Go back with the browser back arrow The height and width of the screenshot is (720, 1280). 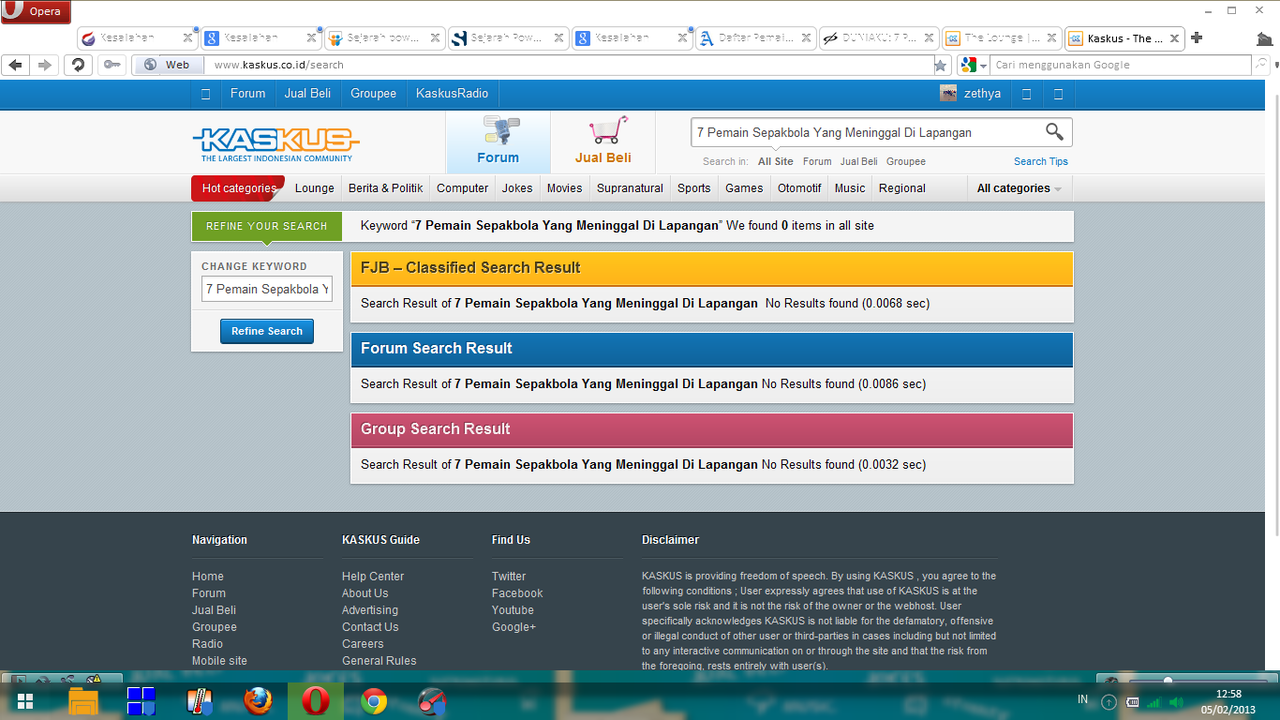point(15,65)
